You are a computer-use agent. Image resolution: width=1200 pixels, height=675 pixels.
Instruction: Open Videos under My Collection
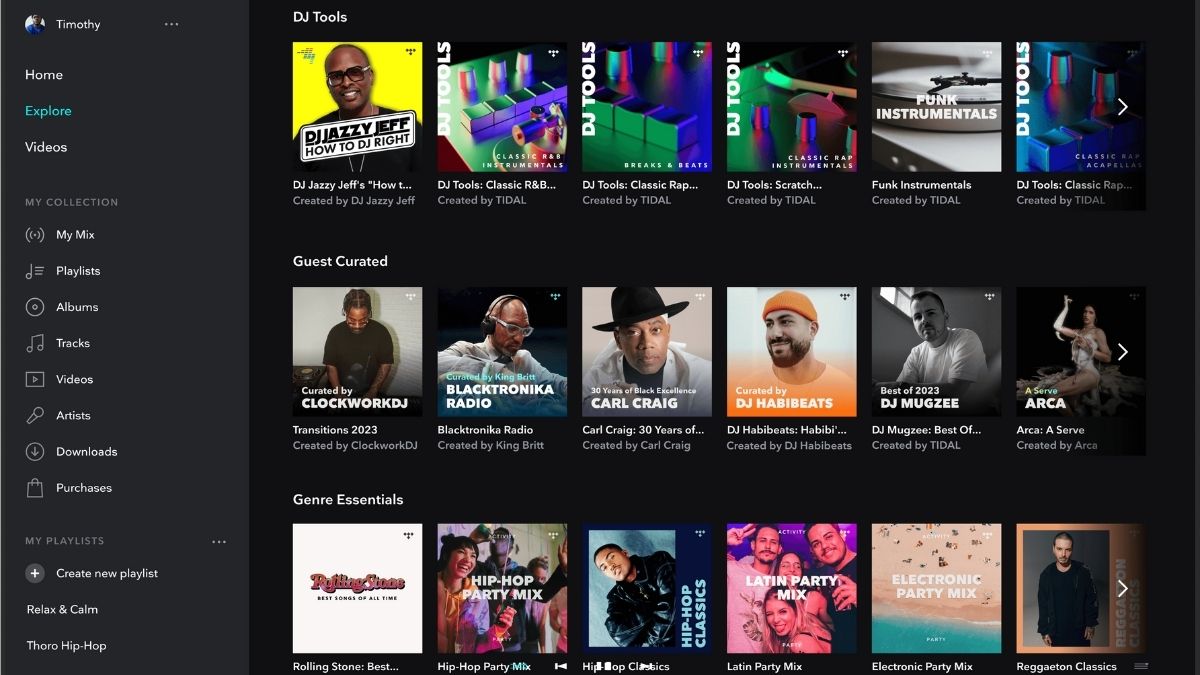[74, 380]
